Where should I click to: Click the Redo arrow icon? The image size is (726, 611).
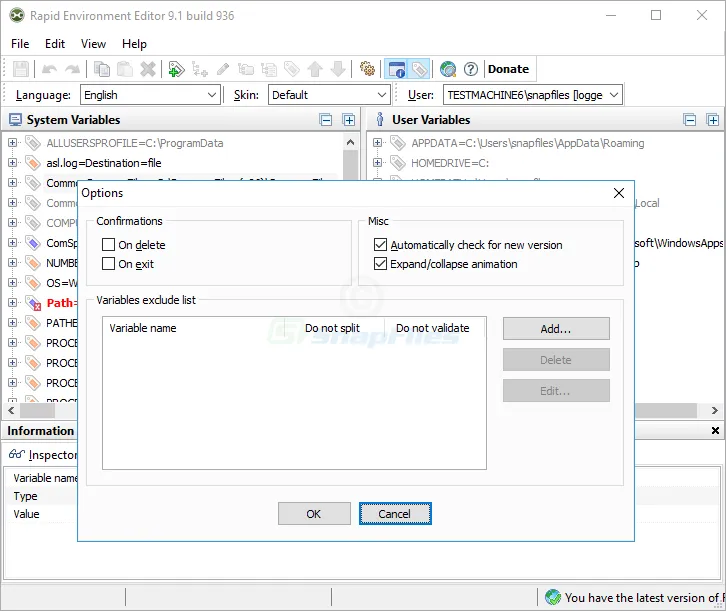click(x=72, y=69)
